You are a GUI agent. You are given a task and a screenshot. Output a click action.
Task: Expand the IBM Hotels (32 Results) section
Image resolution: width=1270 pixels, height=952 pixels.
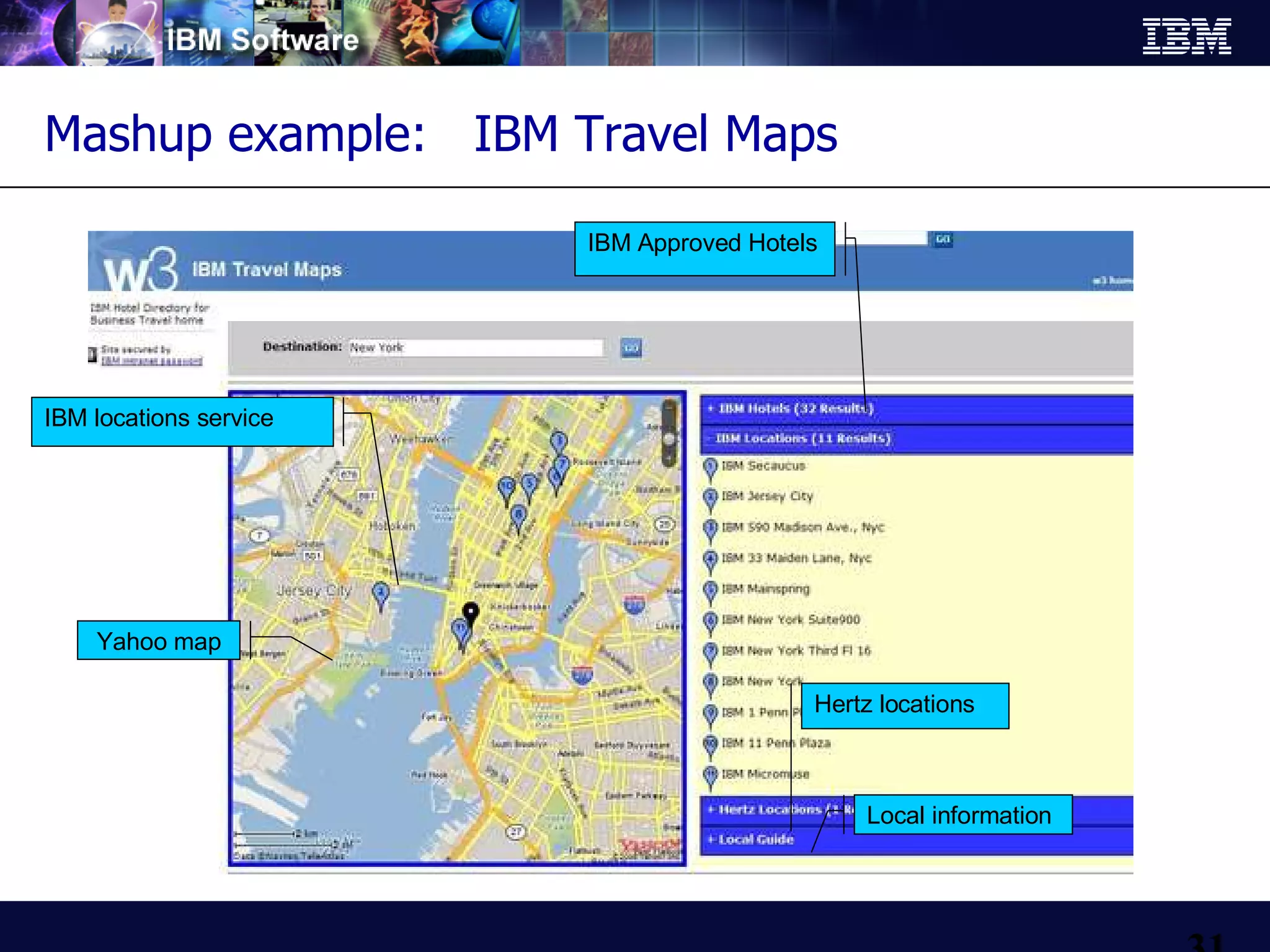(917, 408)
